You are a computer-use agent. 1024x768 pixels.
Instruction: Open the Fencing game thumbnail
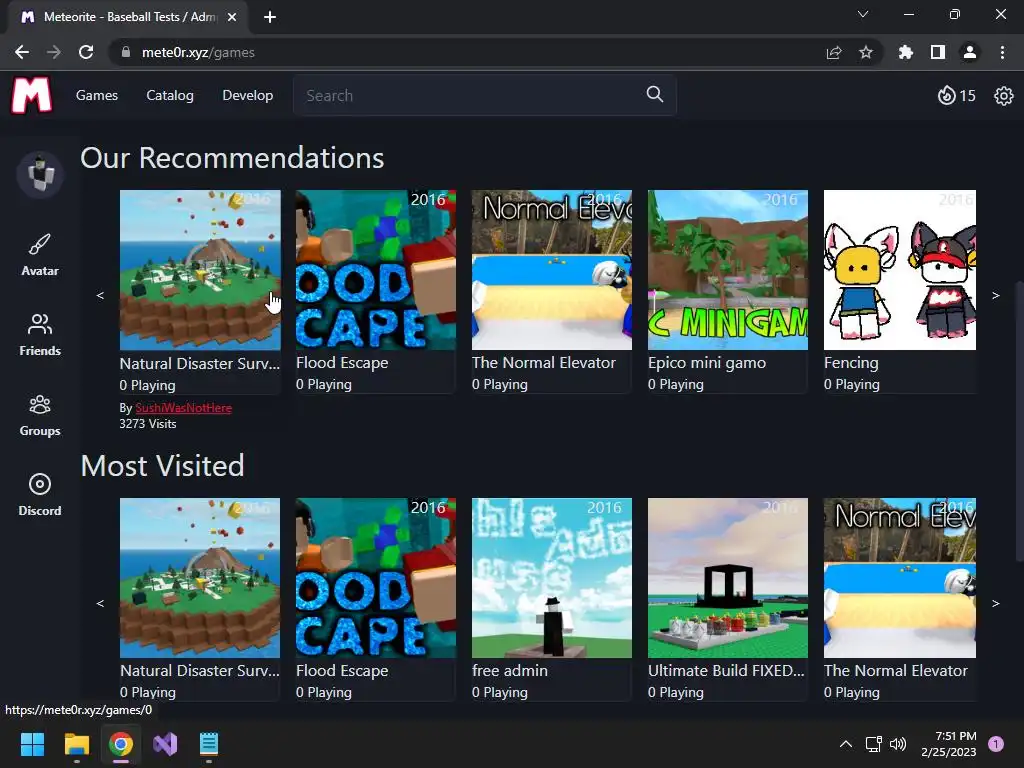[899, 270]
